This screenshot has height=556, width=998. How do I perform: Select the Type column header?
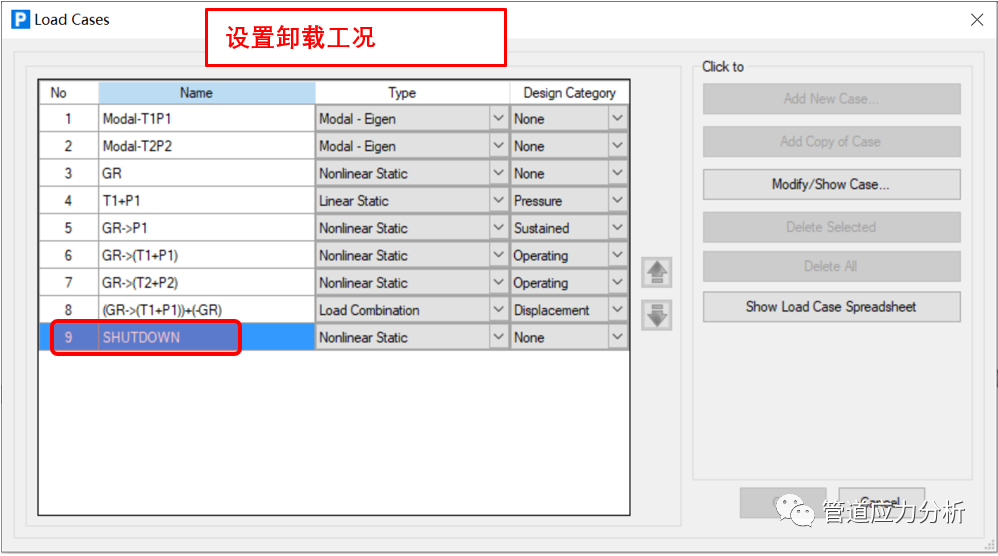click(x=412, y=93)
